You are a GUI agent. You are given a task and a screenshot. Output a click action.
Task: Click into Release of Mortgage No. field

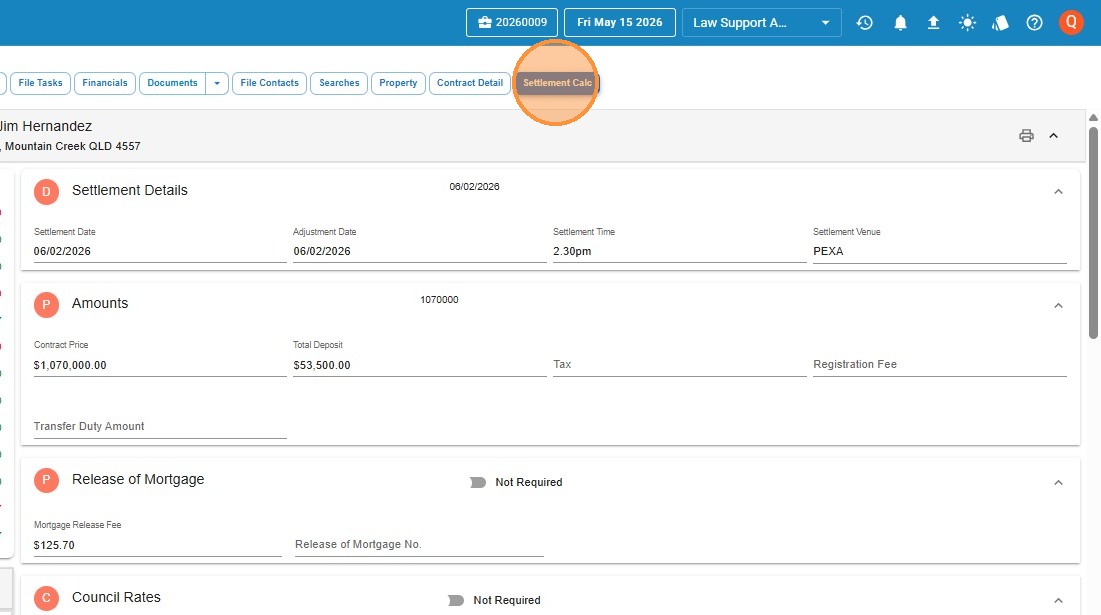click(x=419, y=544)
